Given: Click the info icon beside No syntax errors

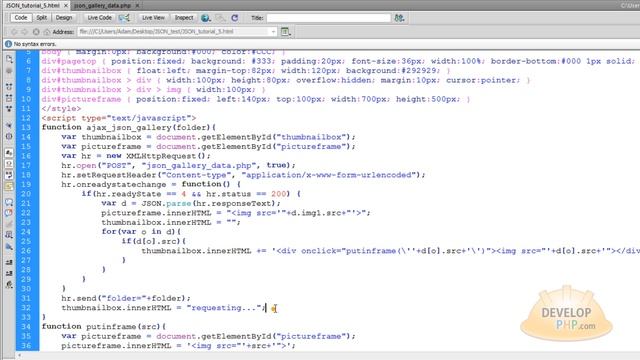Looking at the screenshot, I should tap(8, 44).
